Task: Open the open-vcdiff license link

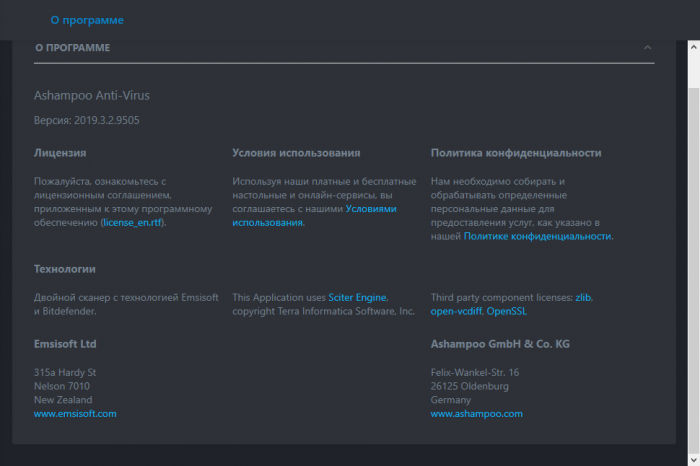Action: tap(455, 312)
